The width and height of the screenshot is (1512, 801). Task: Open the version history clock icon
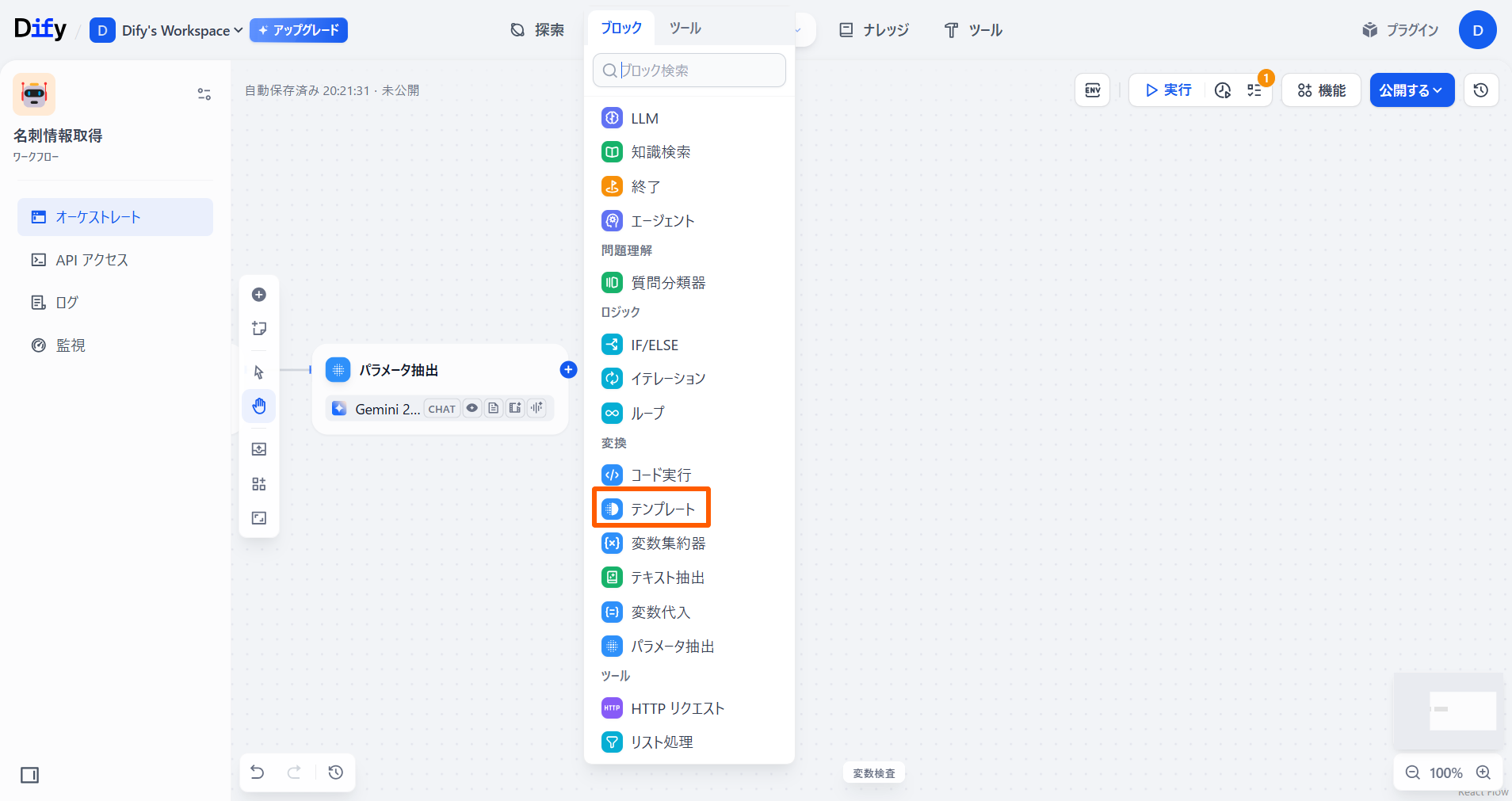click(x=1480, y=90)
